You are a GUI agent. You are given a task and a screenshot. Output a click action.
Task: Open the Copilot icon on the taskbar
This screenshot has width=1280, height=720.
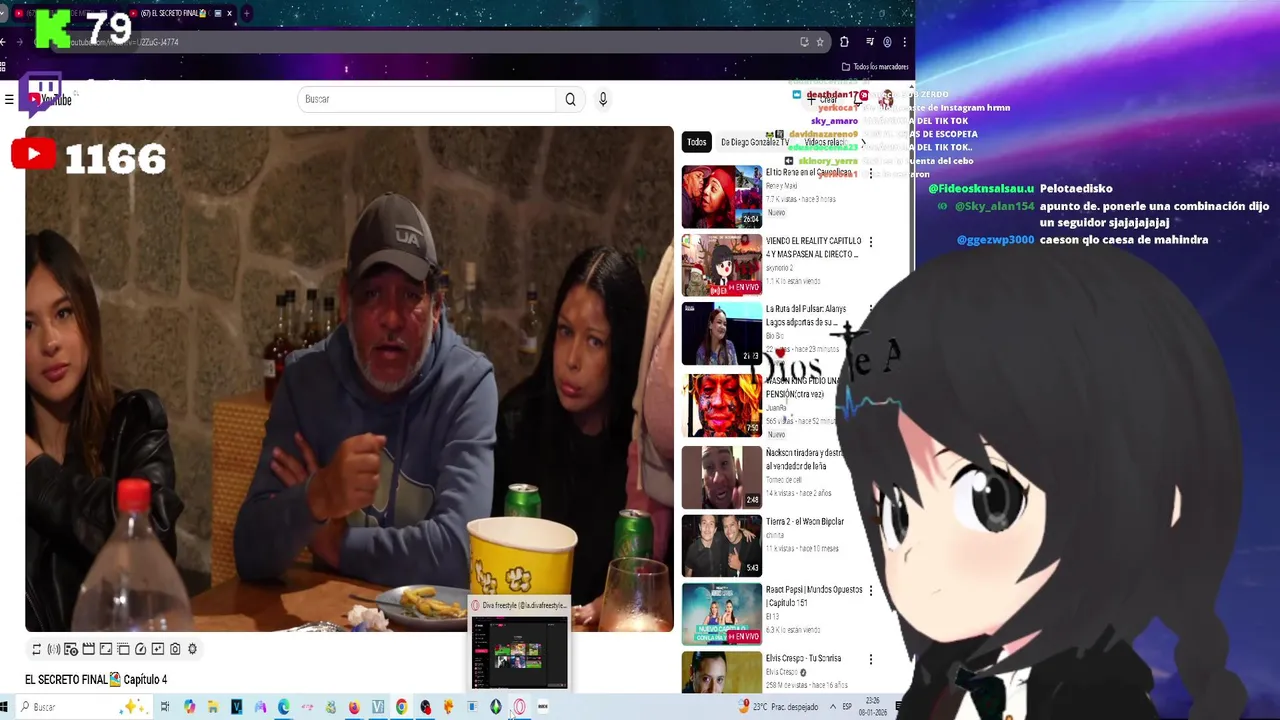tap(189, 707)
